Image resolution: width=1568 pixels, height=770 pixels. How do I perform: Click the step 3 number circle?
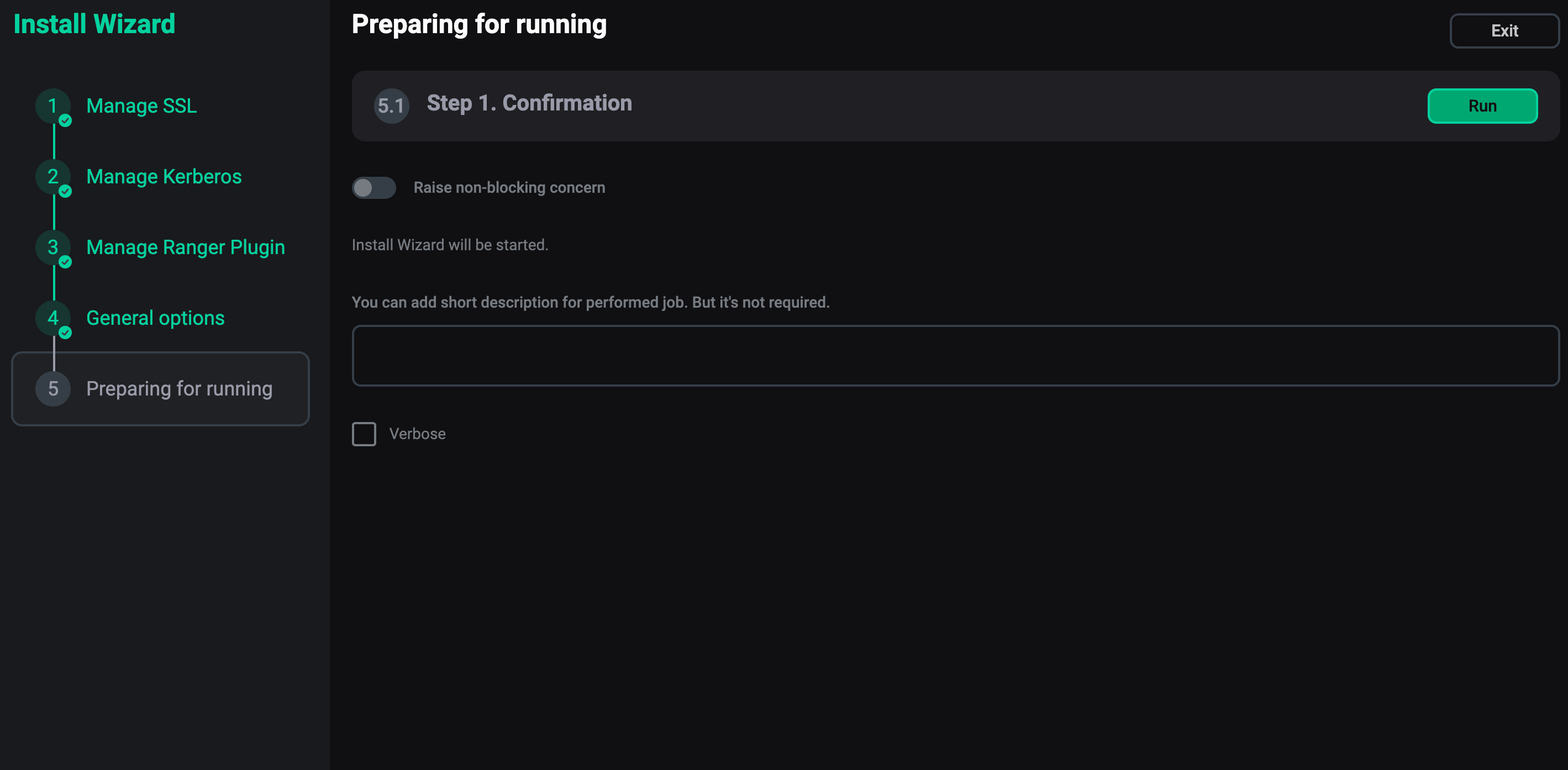pyautogui.click(x=53, y=247)
